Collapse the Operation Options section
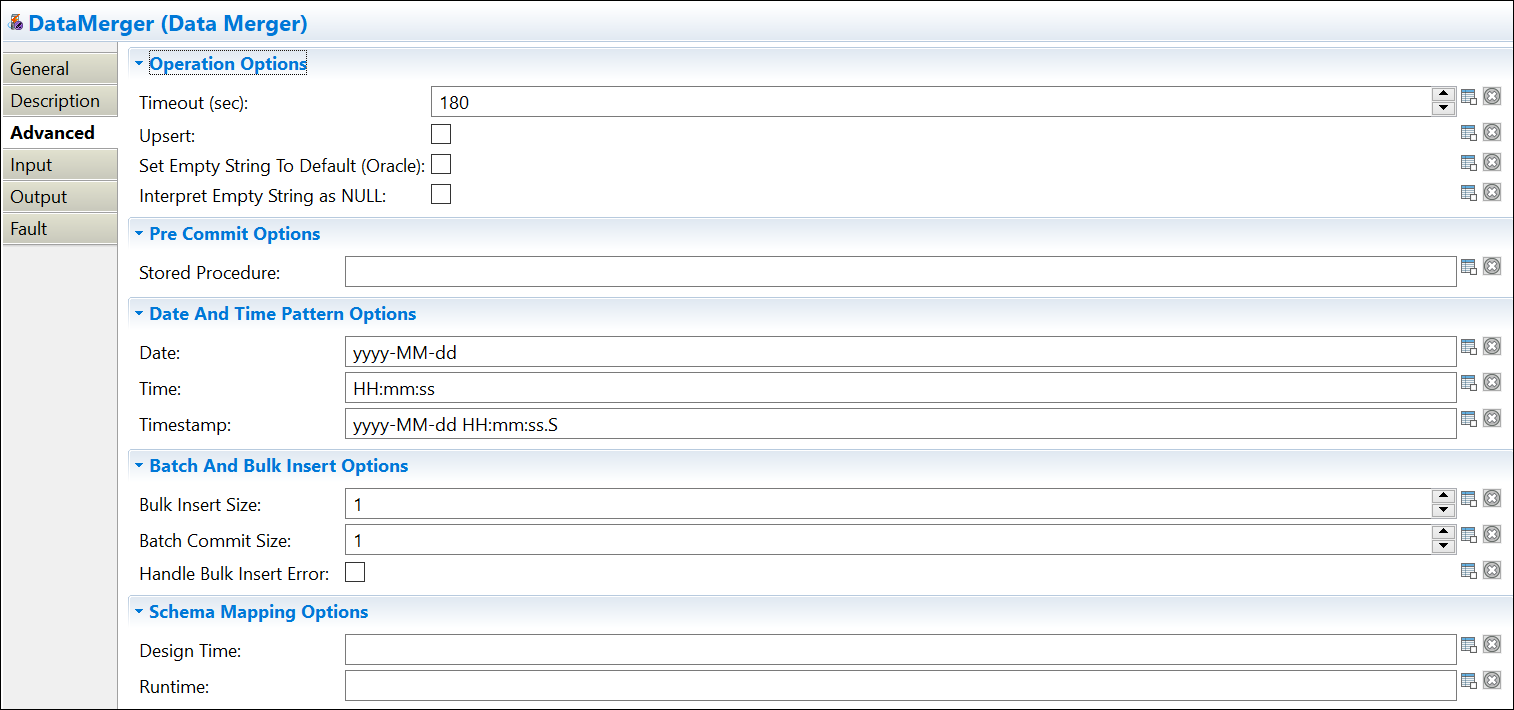The height and width of the screenshot is (710, 1514). [139, 64]
